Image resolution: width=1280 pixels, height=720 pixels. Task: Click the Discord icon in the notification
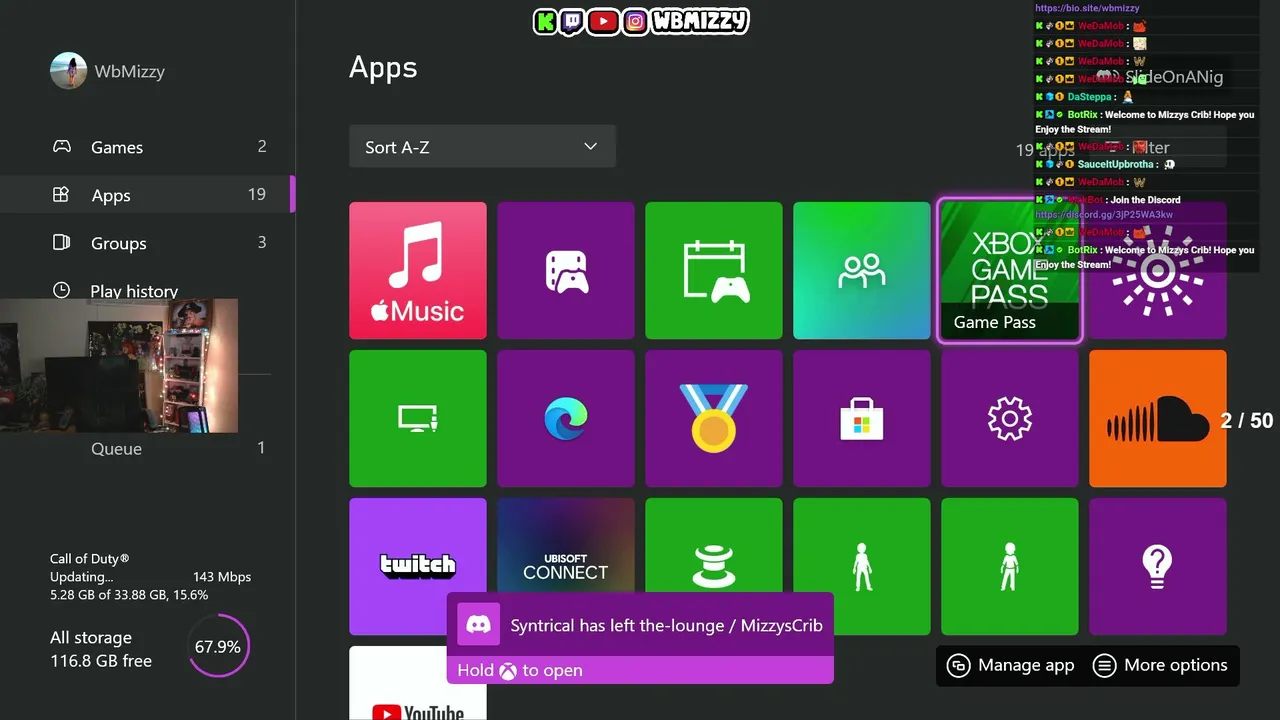tap(479, 625)
